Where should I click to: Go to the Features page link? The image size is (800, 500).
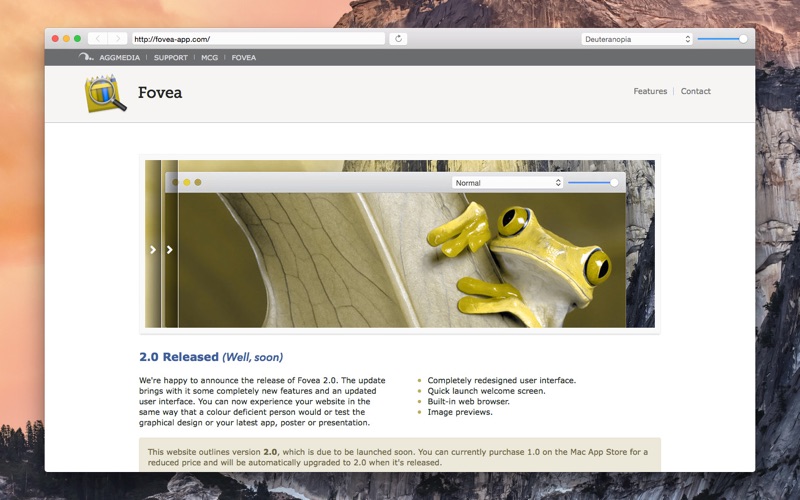pyautogui.click(x=650, y=91)
